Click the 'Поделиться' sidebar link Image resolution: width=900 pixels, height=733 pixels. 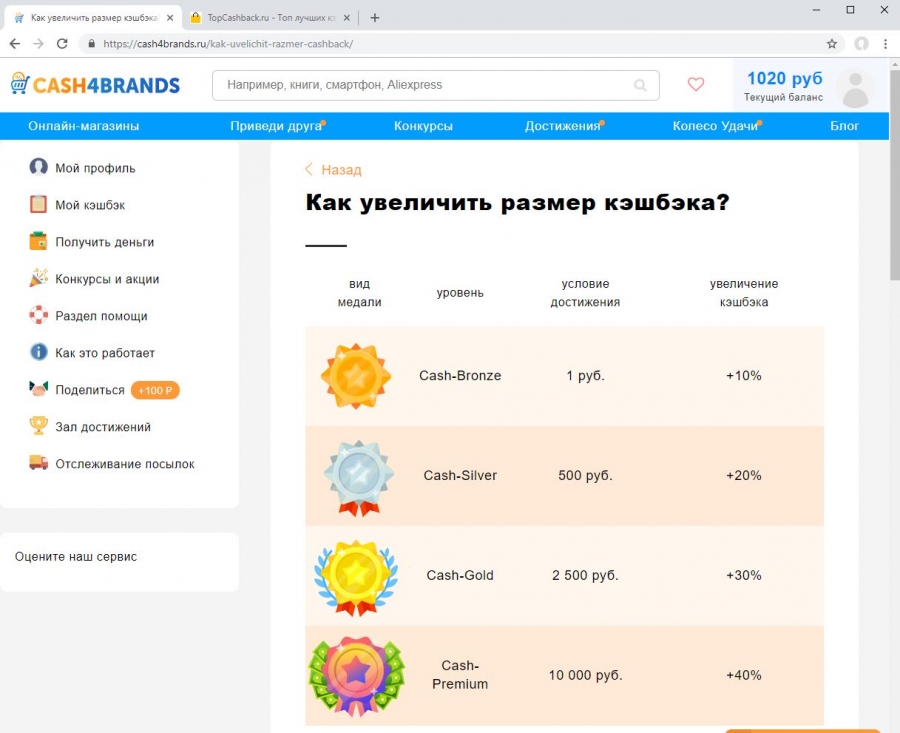90,390
